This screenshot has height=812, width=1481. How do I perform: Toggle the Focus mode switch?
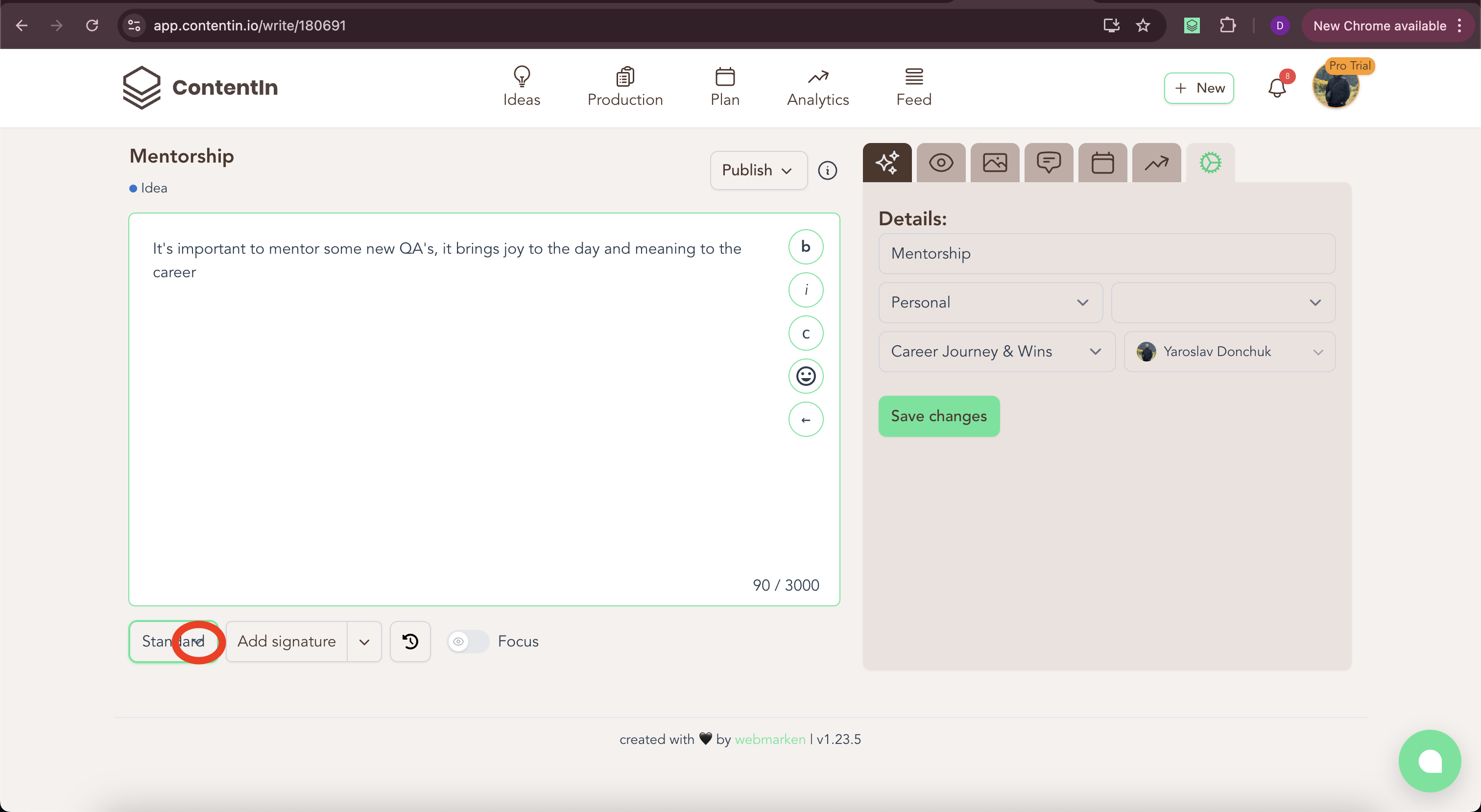pyautogui.click(x=468, y=641)
